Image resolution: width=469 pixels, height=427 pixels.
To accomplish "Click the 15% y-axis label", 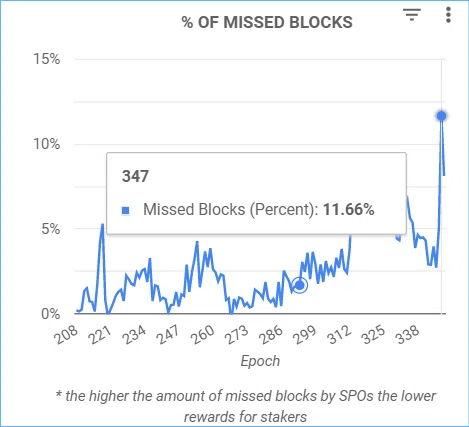I will pyautogui.click(x=47, y=59).
